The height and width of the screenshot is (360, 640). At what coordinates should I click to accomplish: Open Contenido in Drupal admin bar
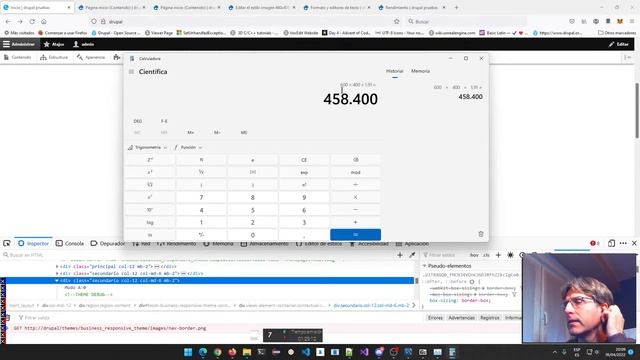17,58
